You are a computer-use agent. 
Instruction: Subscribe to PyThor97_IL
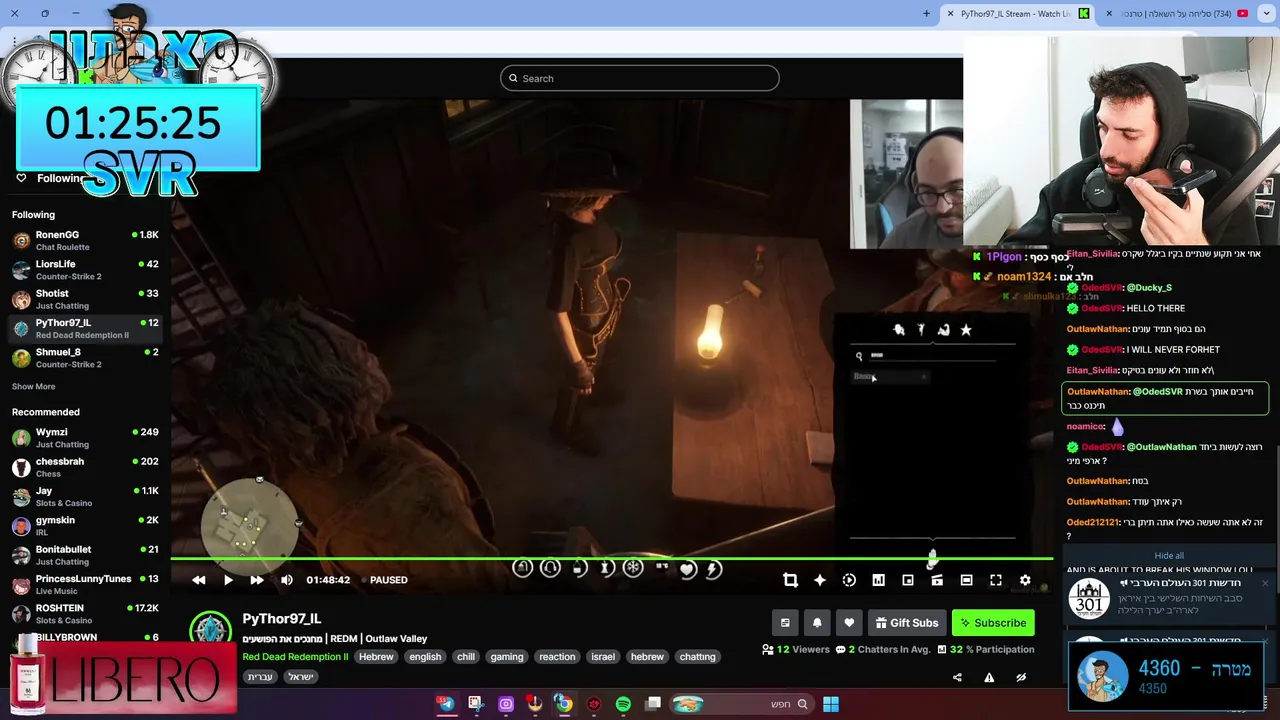[993, 623]
